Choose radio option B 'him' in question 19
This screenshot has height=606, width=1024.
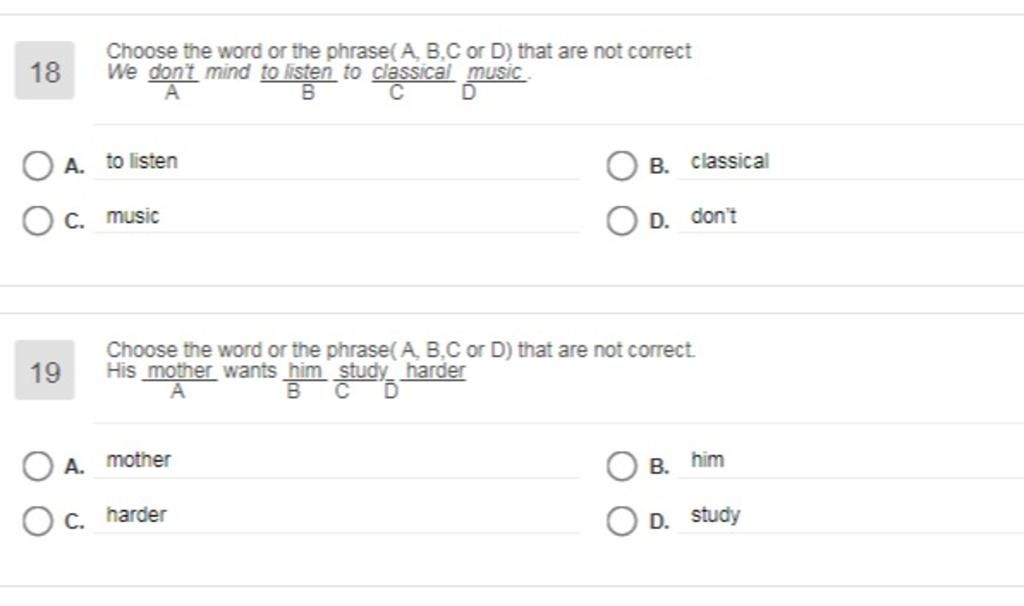(x=621, y=466)
